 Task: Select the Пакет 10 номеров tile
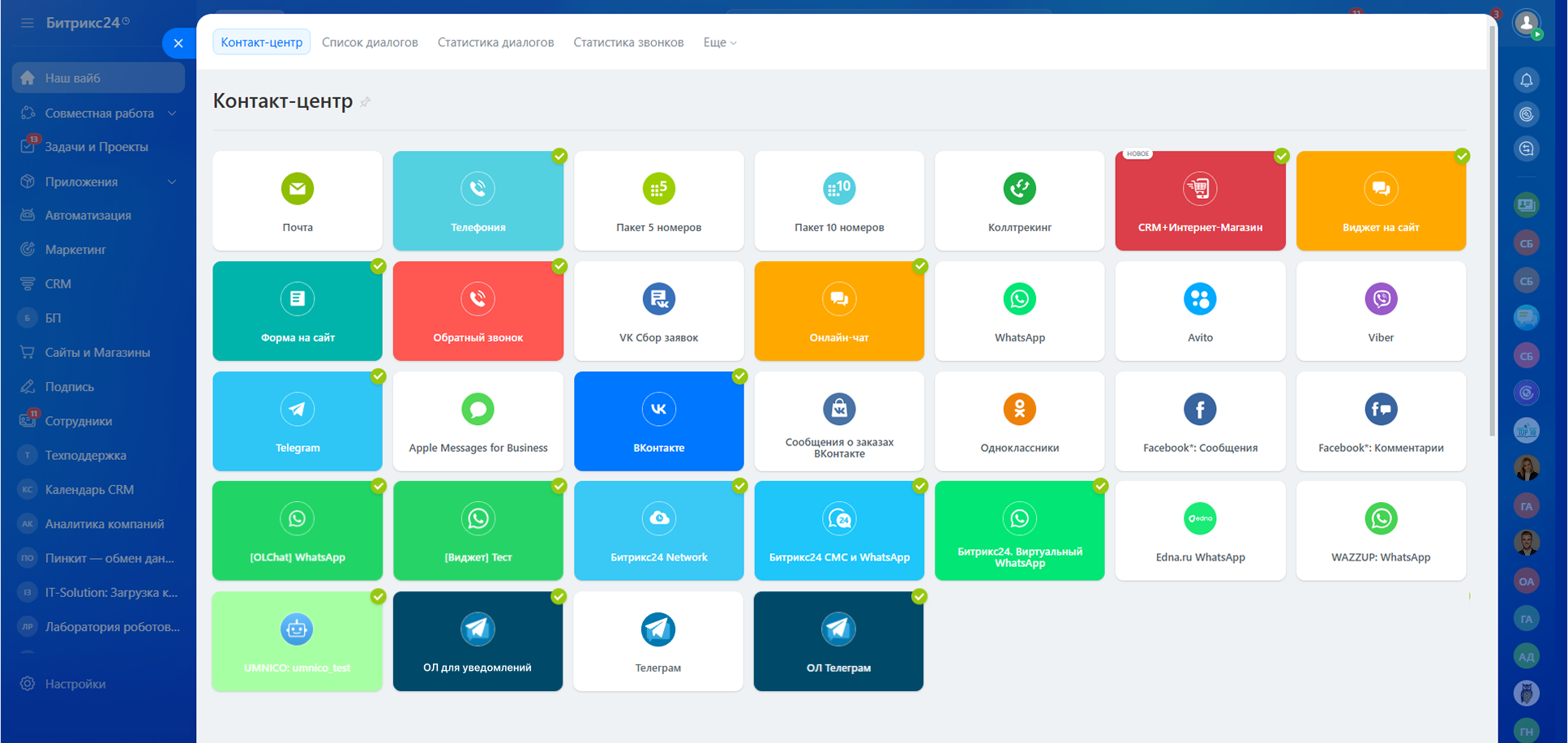(839, 200)
